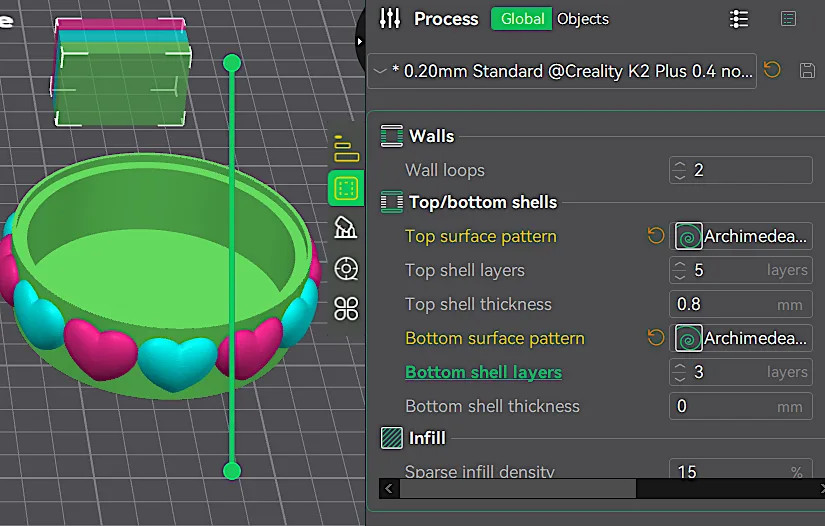Click the Walls section heading
The image size is (825, 526).
tap(431, 136)
